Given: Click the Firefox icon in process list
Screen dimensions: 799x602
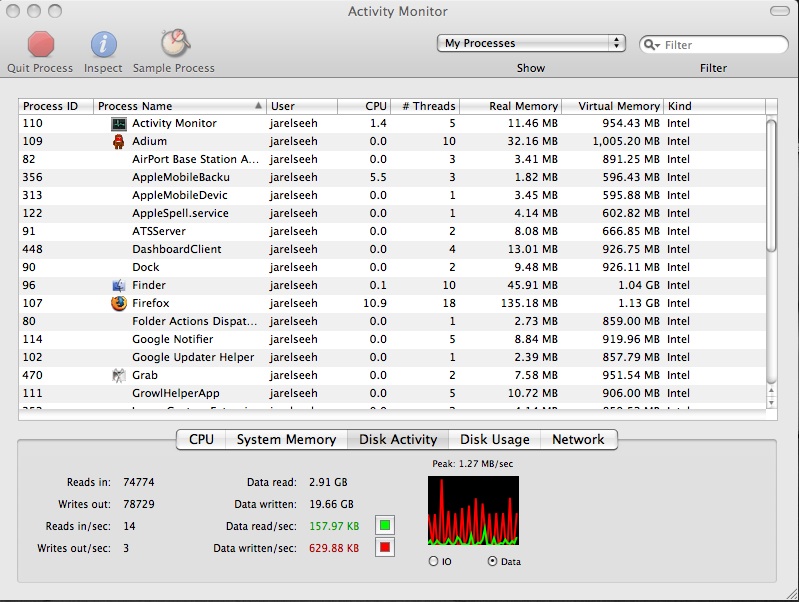Looking at the screenshot, I should (x=119, y=303).
